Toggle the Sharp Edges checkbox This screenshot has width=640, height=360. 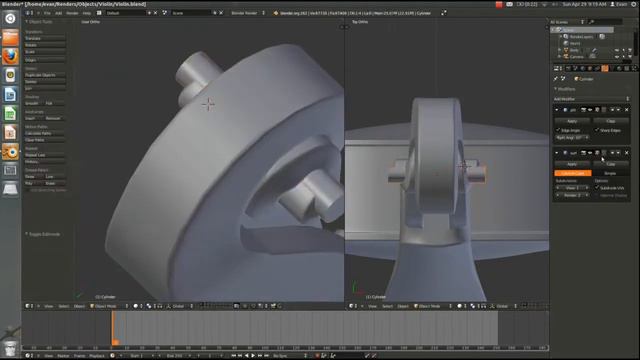pyautogui.click(x=597, y=130)
